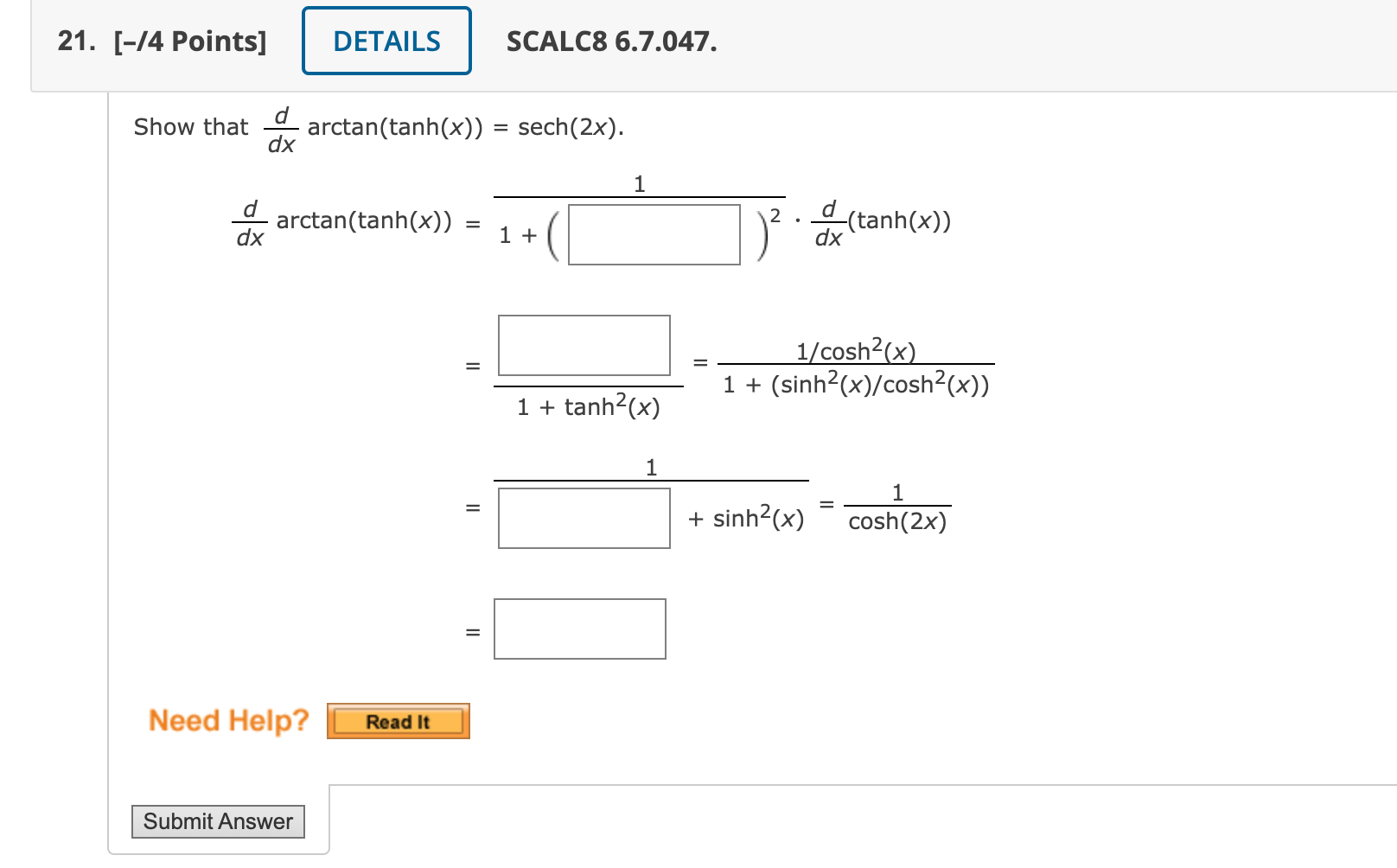Click the numerator answer box above 1 + tanh²(x)
The width and height of the screenshot is (1397, 868).
[x=584, y=346]
